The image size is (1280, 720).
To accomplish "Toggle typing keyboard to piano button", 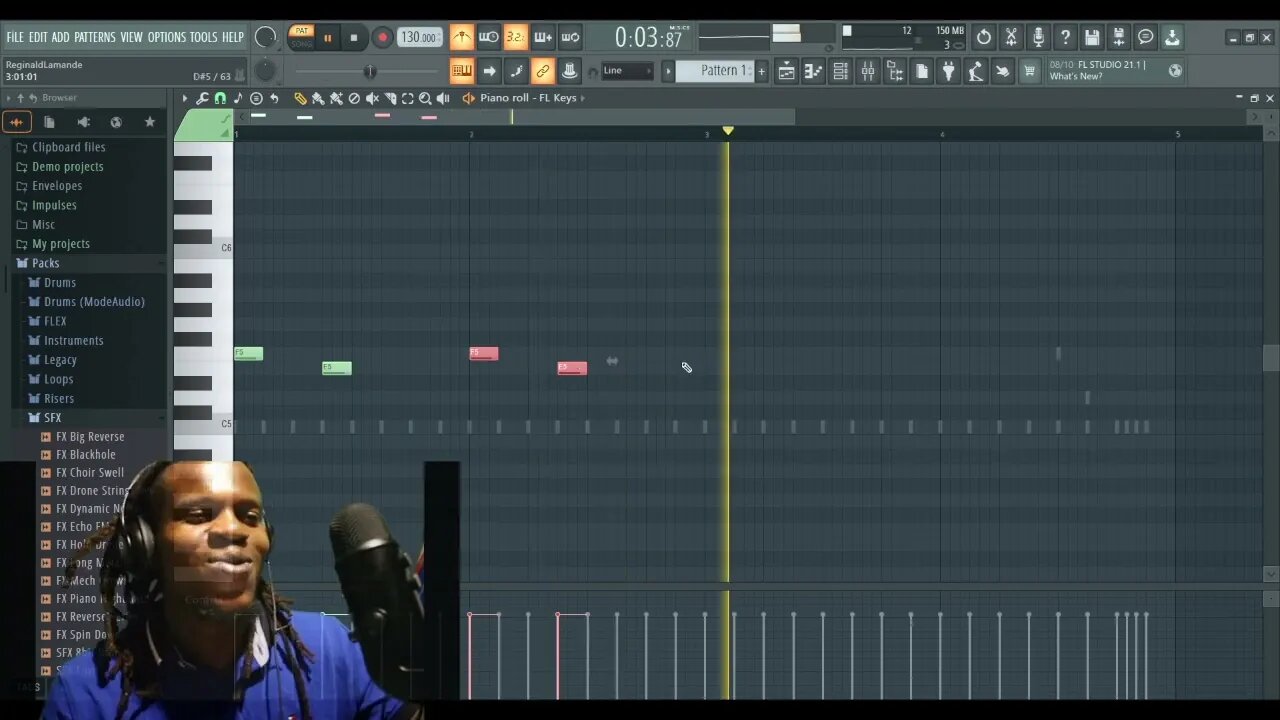I will (x=461, y=71).
